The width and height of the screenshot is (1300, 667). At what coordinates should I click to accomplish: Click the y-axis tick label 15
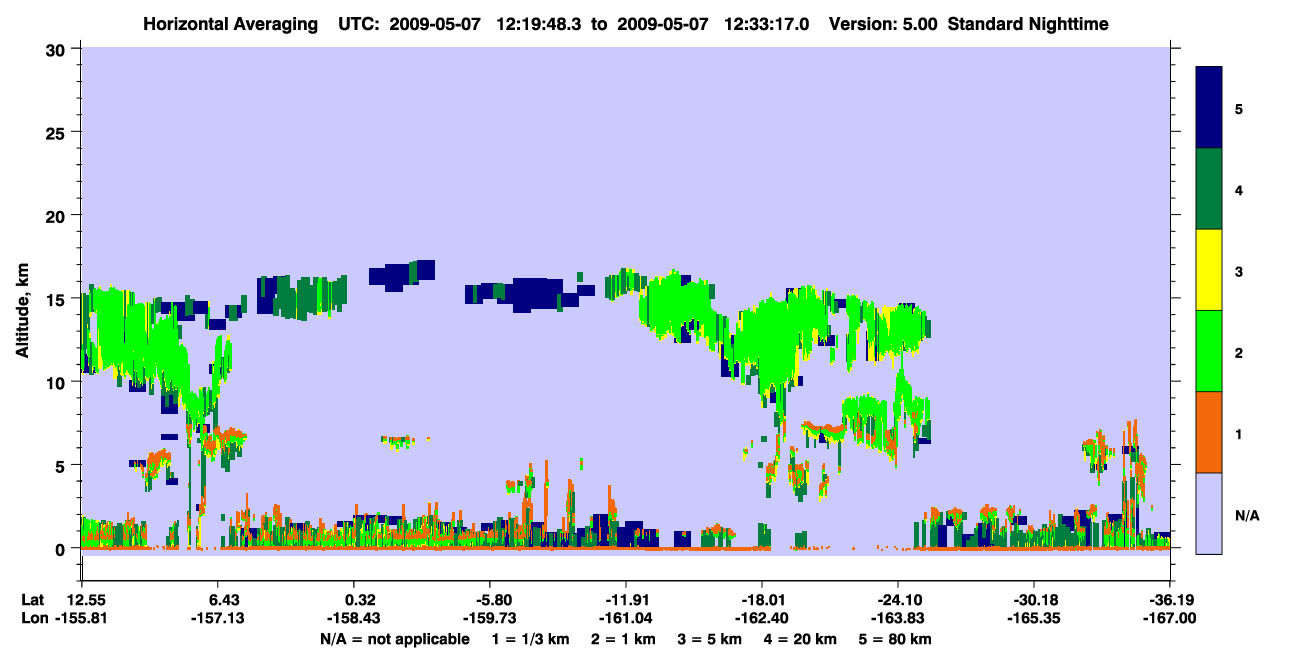pyautogui.click(x=58, y=298)
